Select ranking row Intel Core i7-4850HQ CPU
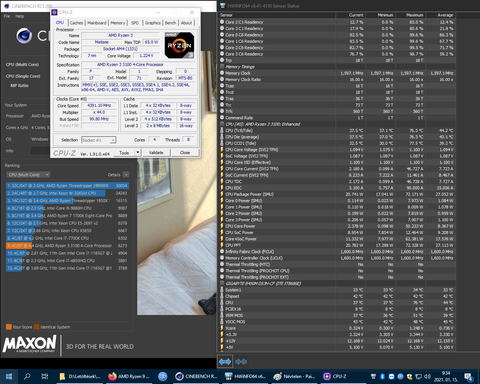This screenshot has height=384, width=480. pyautogui.click(x=67, y=261)
